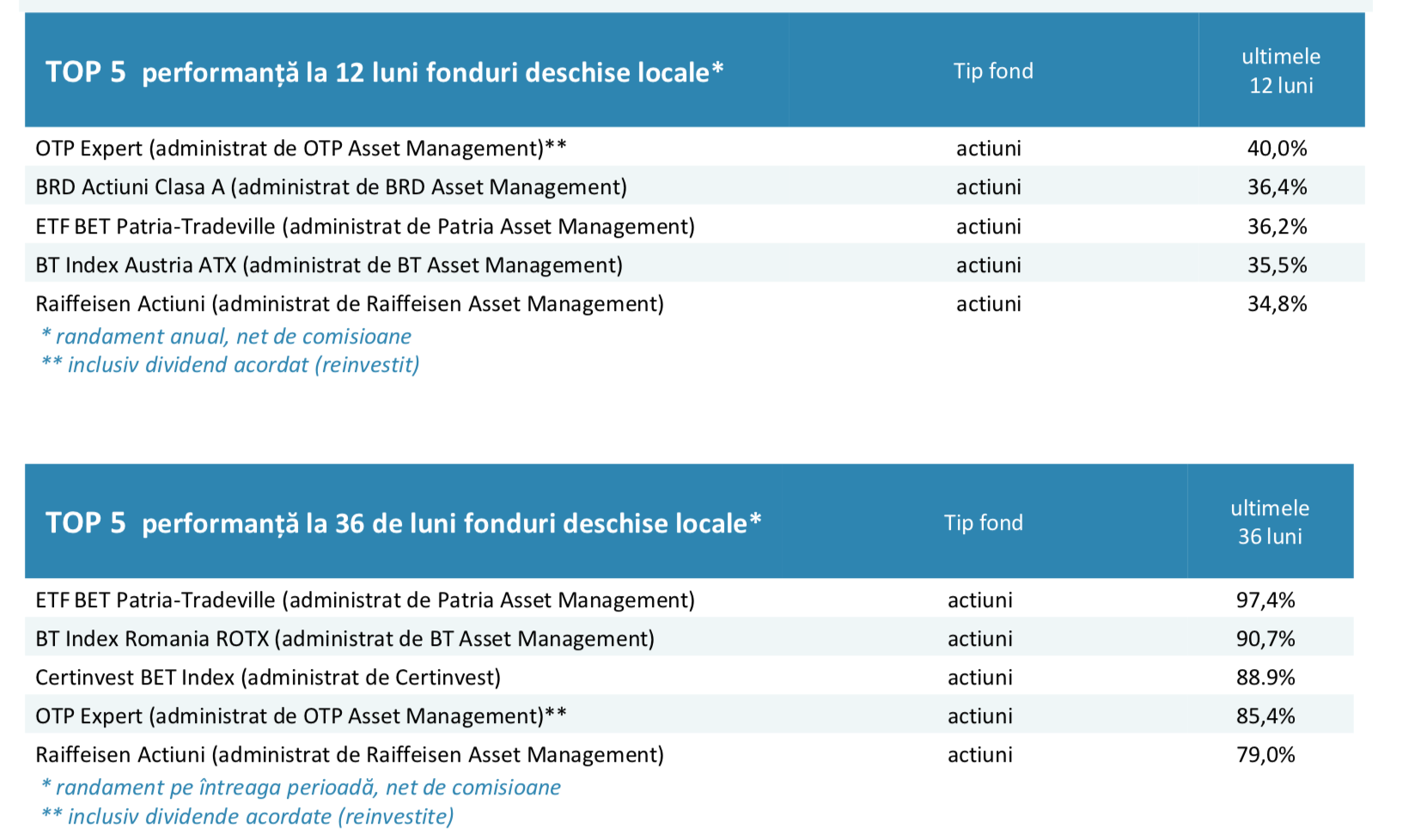The height and width of the screenshot is (840, 1409).
Task: Click Raiffeisen Actiuni in 12-month table
Action: [x=350, y=304]
